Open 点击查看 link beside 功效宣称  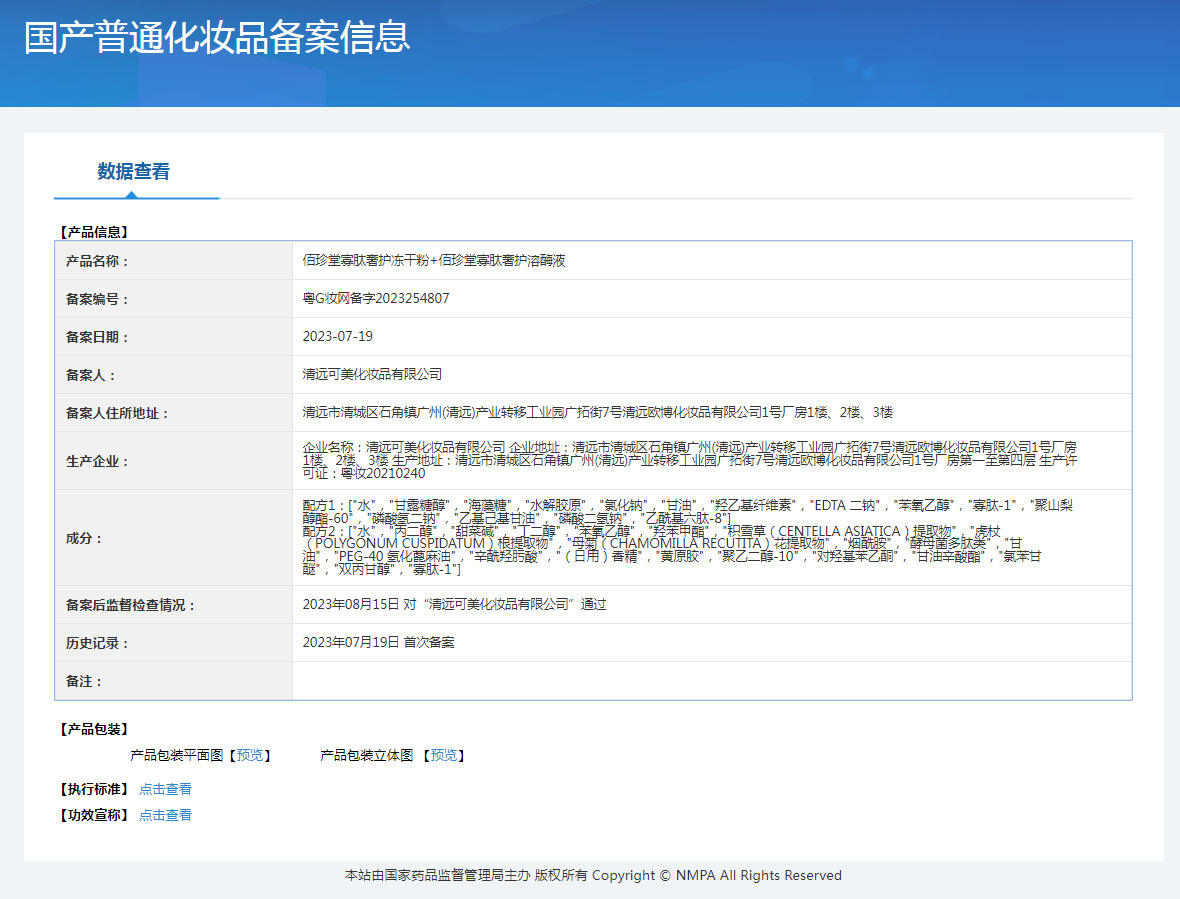[165, 815]
